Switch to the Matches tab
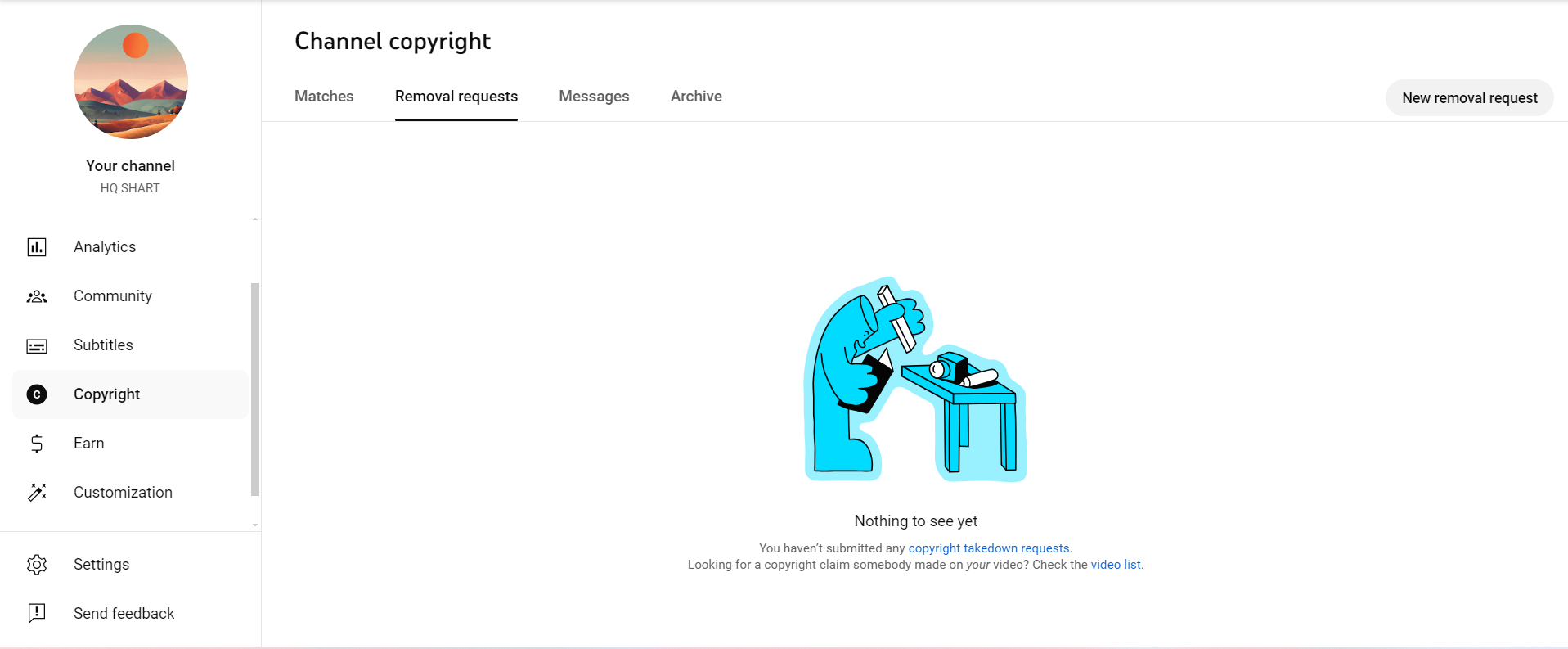Viewport: 1568px width, 649px height. point(324,97)
